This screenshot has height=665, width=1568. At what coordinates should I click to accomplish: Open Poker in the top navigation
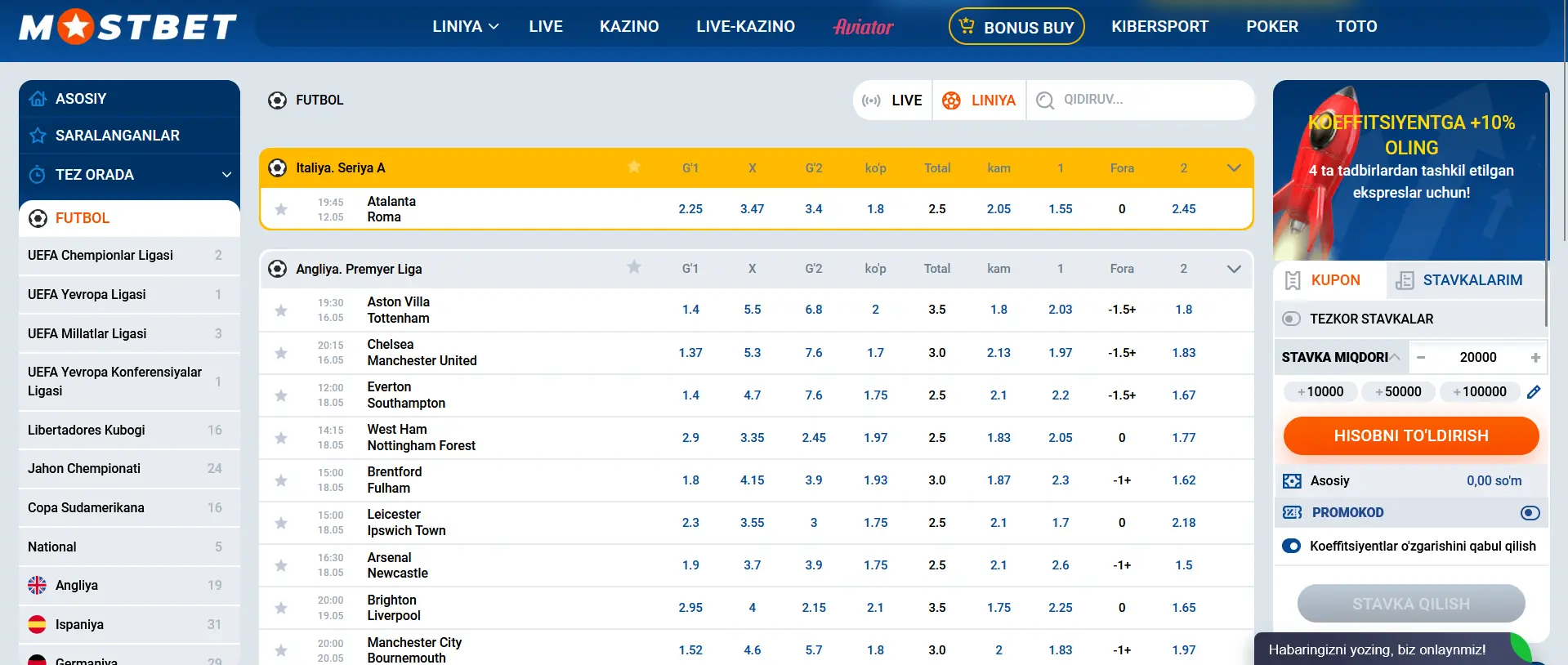[x=1272, y=26]
